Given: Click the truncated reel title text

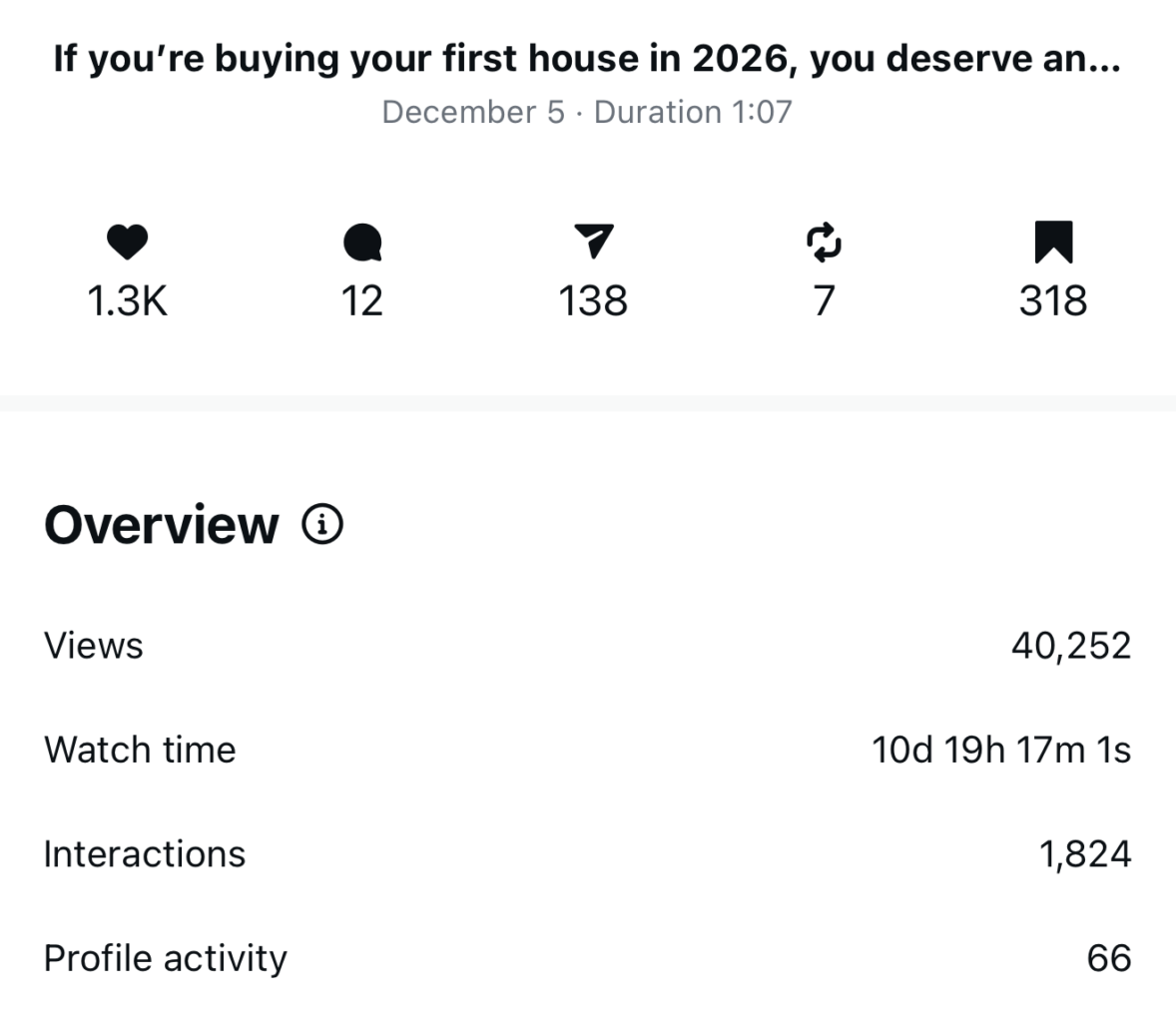Looking at the screenshot, I should 587,59.
